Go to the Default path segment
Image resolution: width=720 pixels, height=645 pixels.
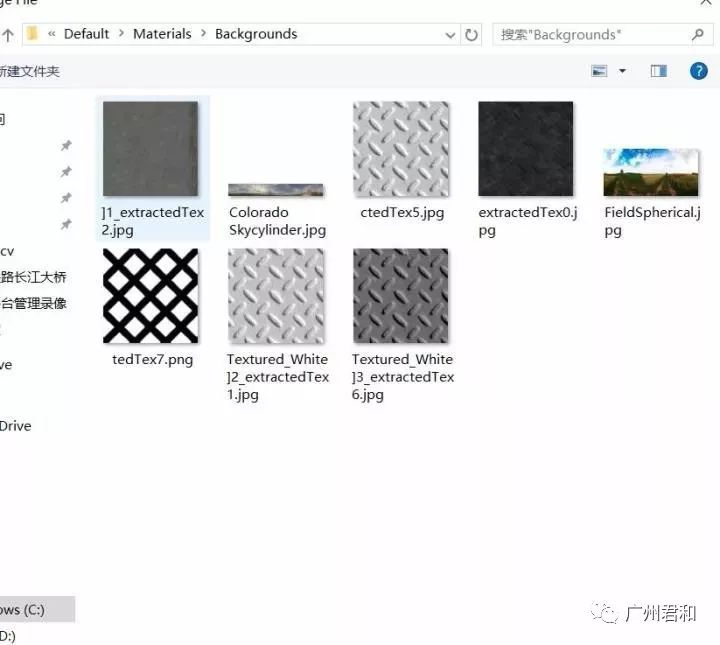click(x=86, y=34)
